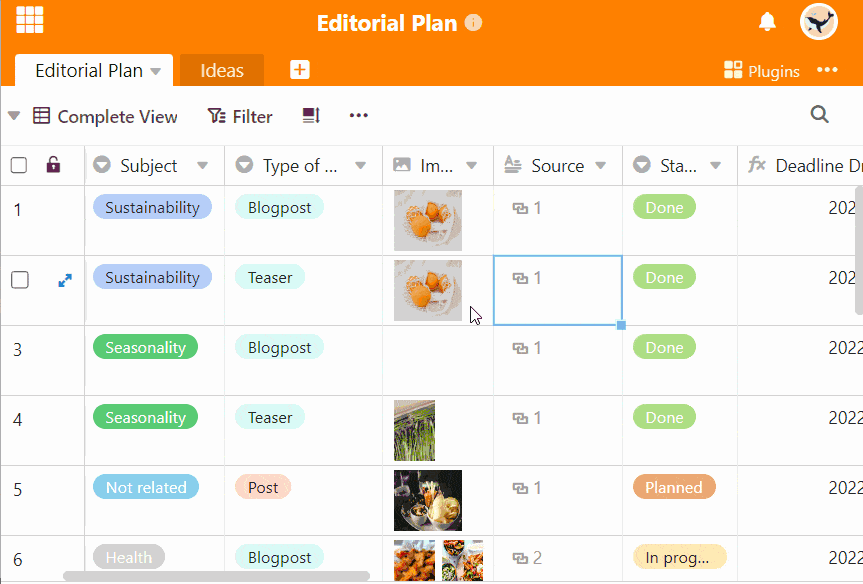Open the apps grid launcher icon
The height and width of the screenshot is (584, 863).
(x=30, y=20)
